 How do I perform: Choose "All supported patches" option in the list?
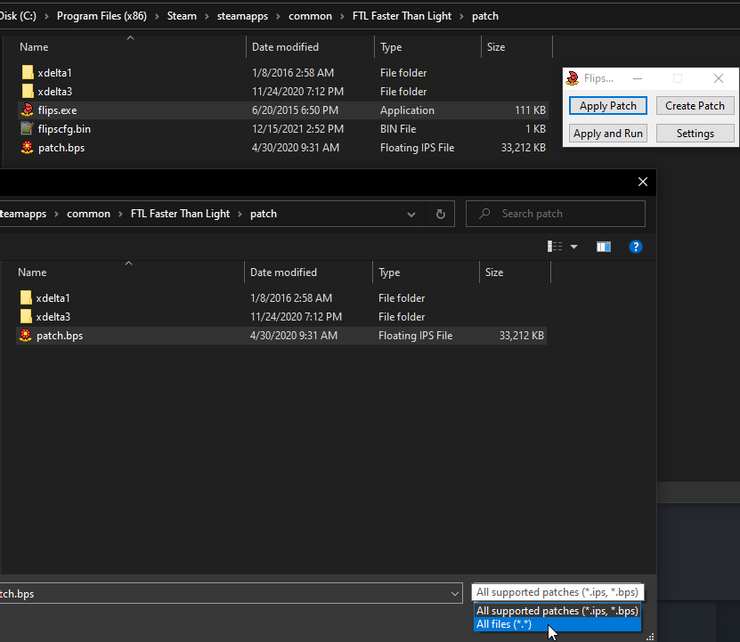[x=556, y=611]
